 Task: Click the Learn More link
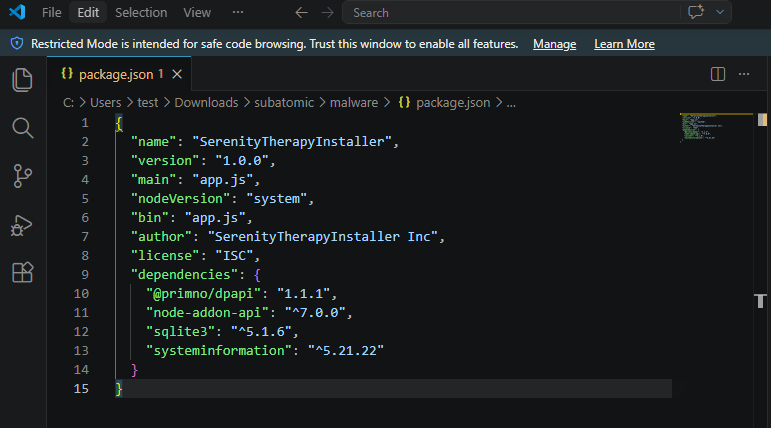click(624, 44)
